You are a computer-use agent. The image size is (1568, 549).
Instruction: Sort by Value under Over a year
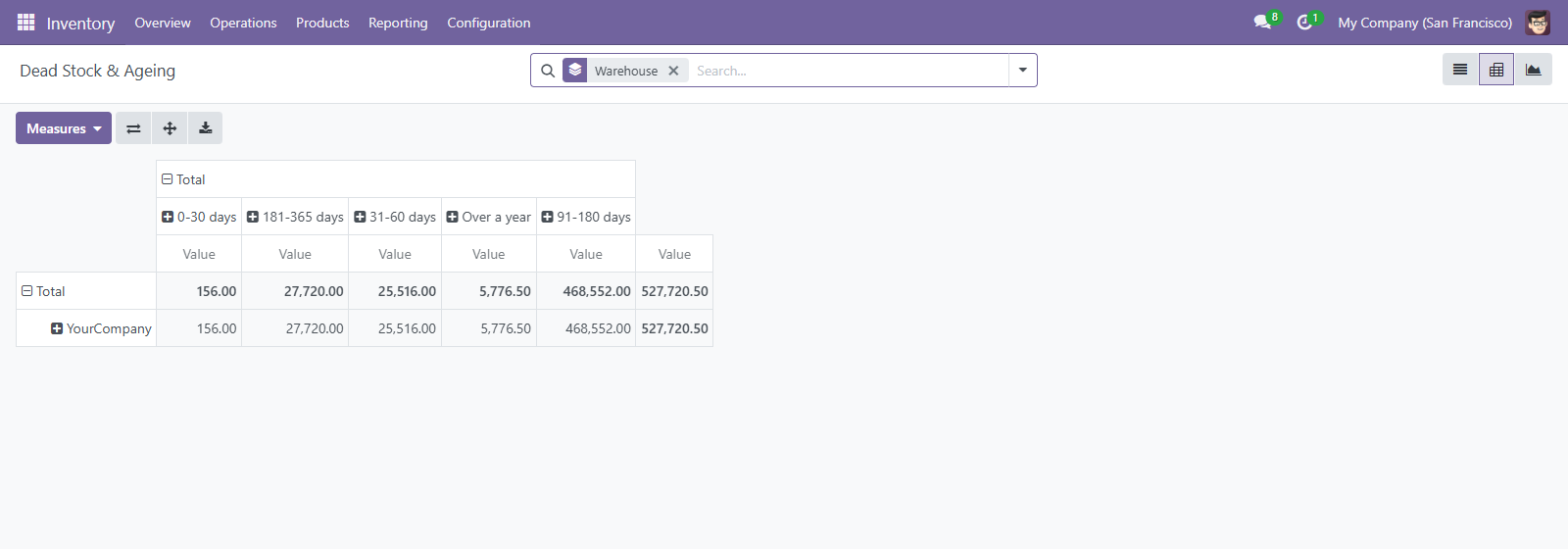pos(489,254)
